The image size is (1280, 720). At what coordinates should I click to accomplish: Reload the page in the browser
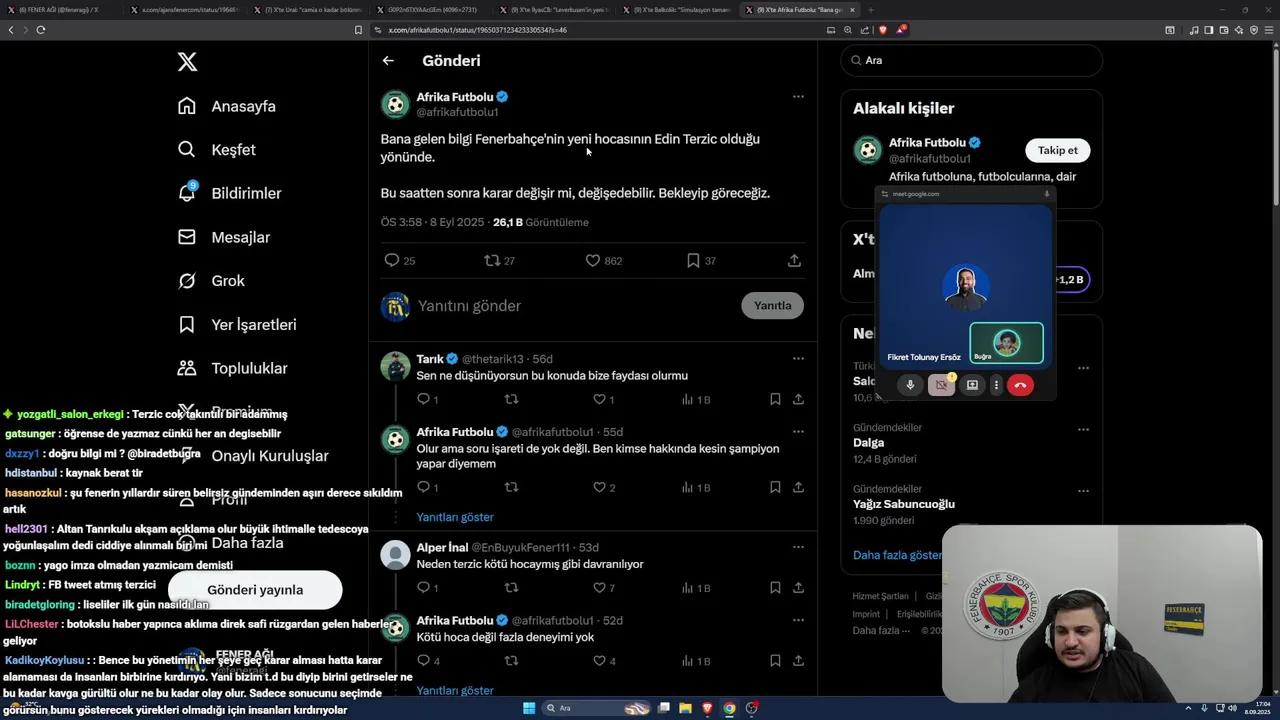tap(41, 30)
